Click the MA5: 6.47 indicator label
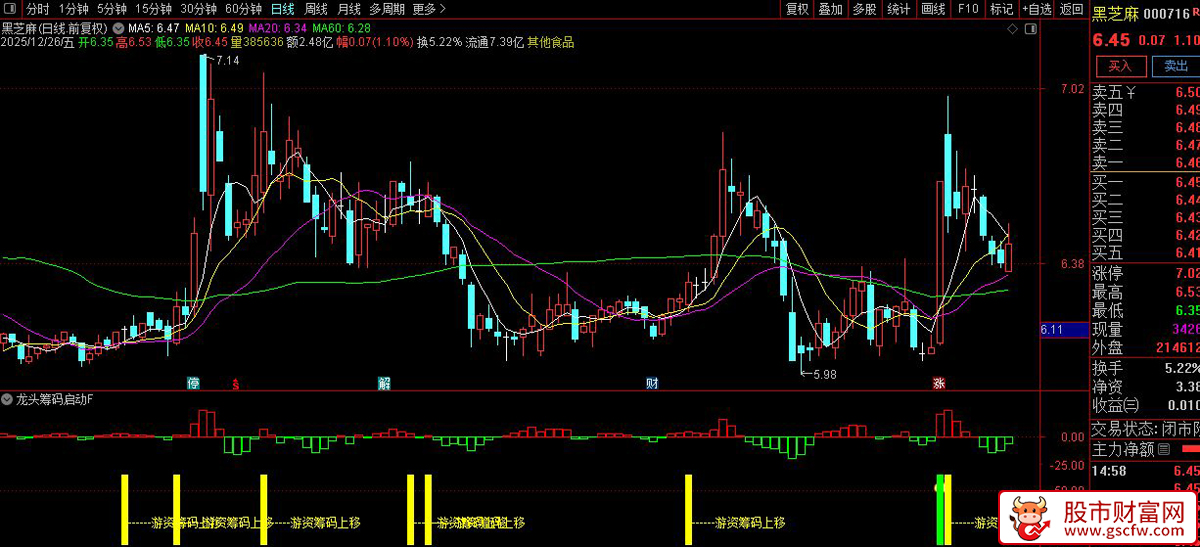The width and height of the screenshot is (1200, 547). click(154, 29)
